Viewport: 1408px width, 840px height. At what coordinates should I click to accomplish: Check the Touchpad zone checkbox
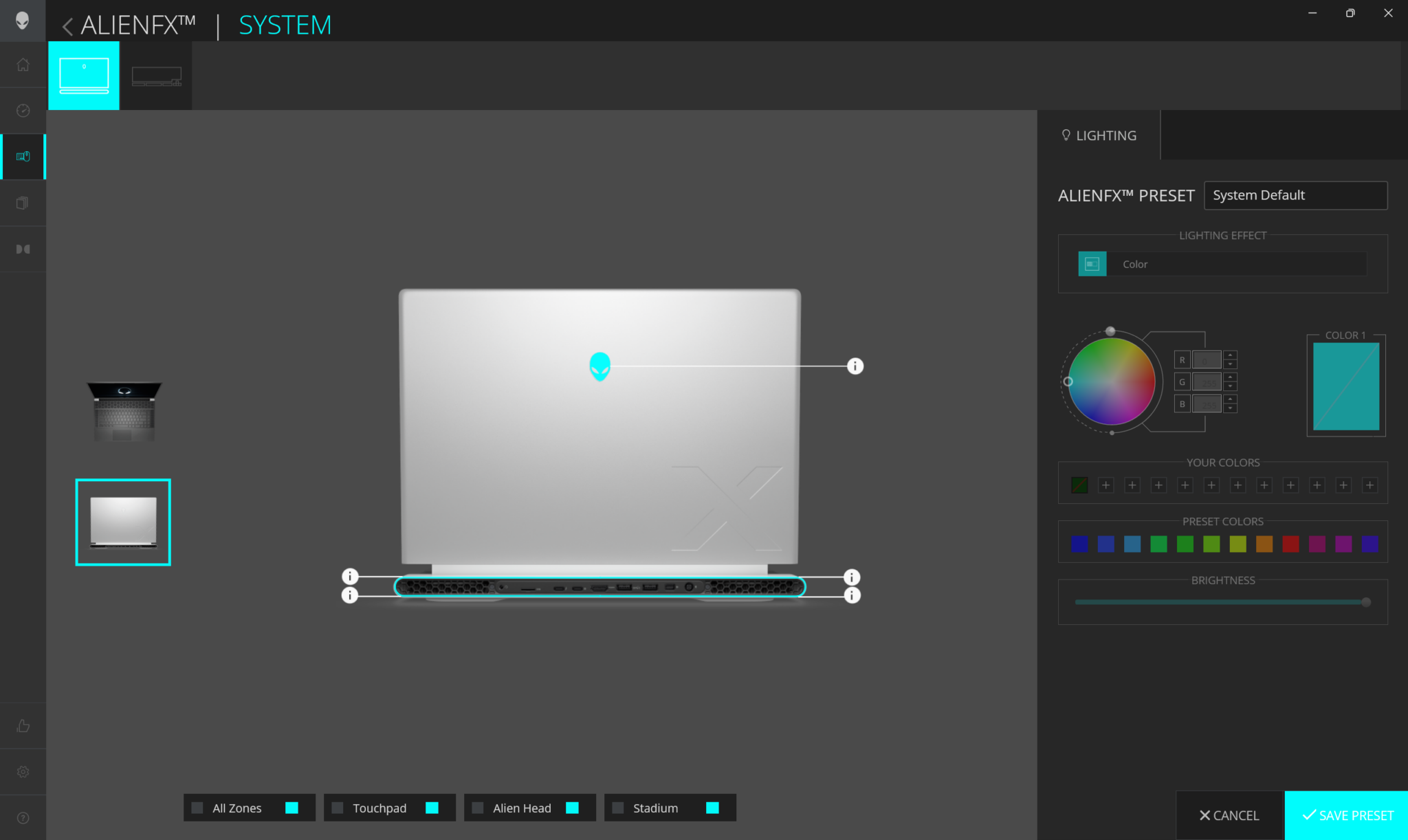[338, 808]
